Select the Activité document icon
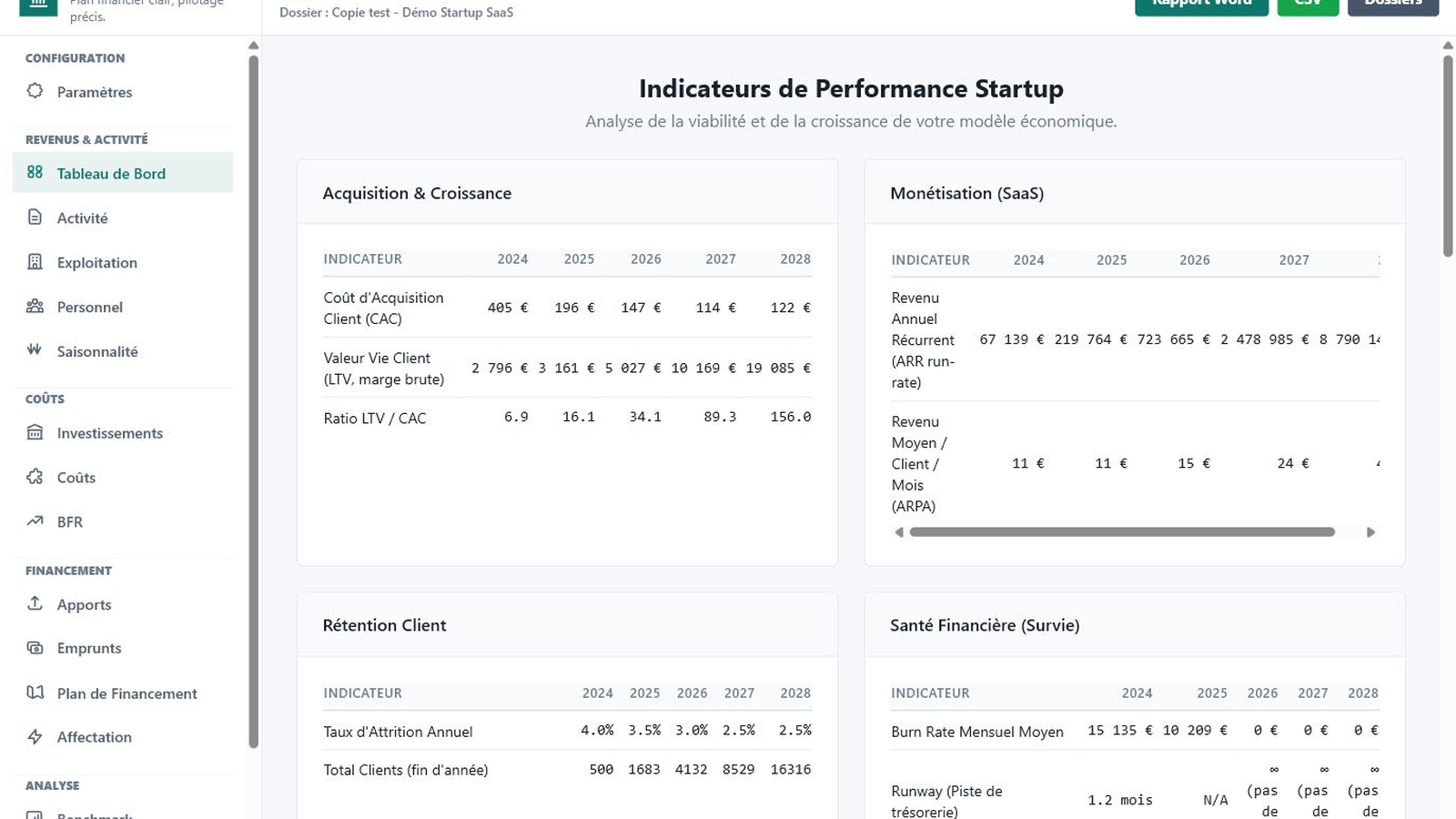The width and height of the screenshot is (1456, 819). 35,217
